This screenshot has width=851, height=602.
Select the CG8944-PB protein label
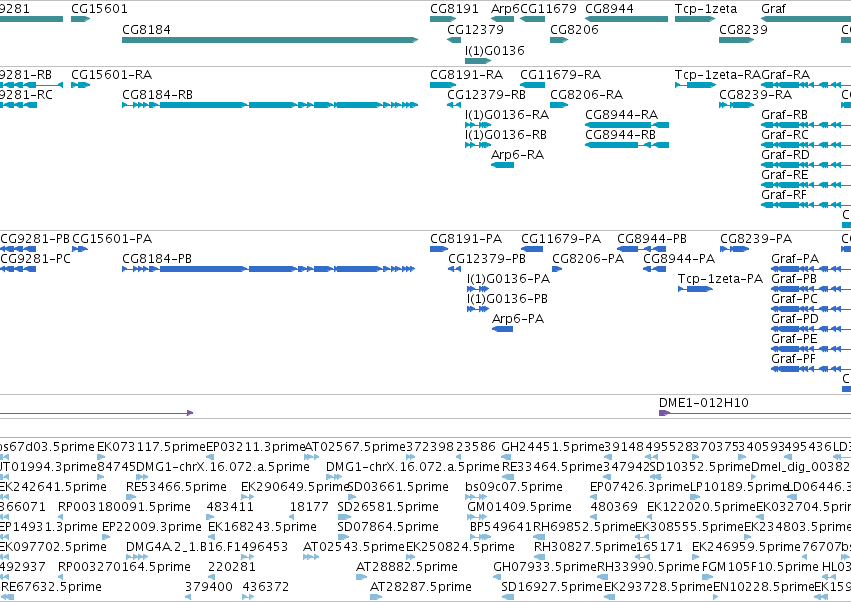[652, 239]
